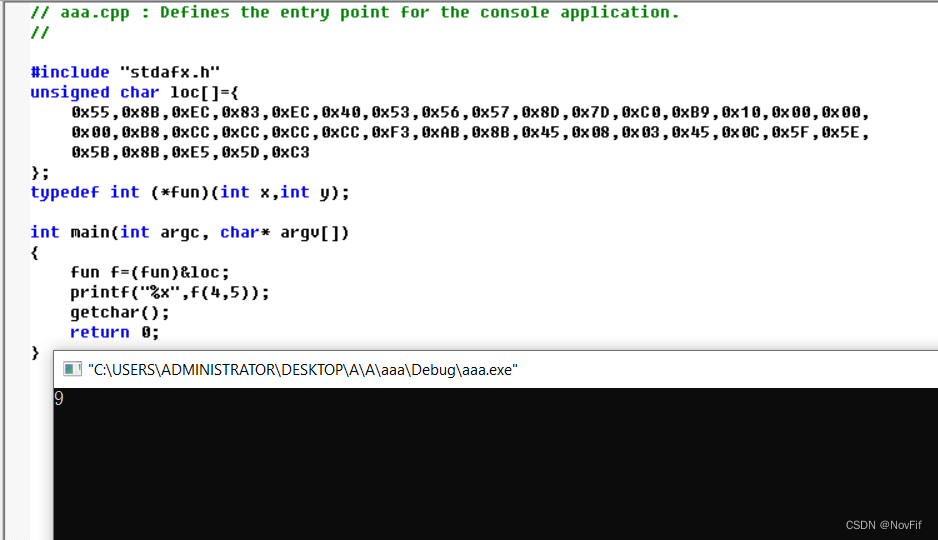
Task: Click the console window icon before aaa.exe path
Action: point(72,369)
